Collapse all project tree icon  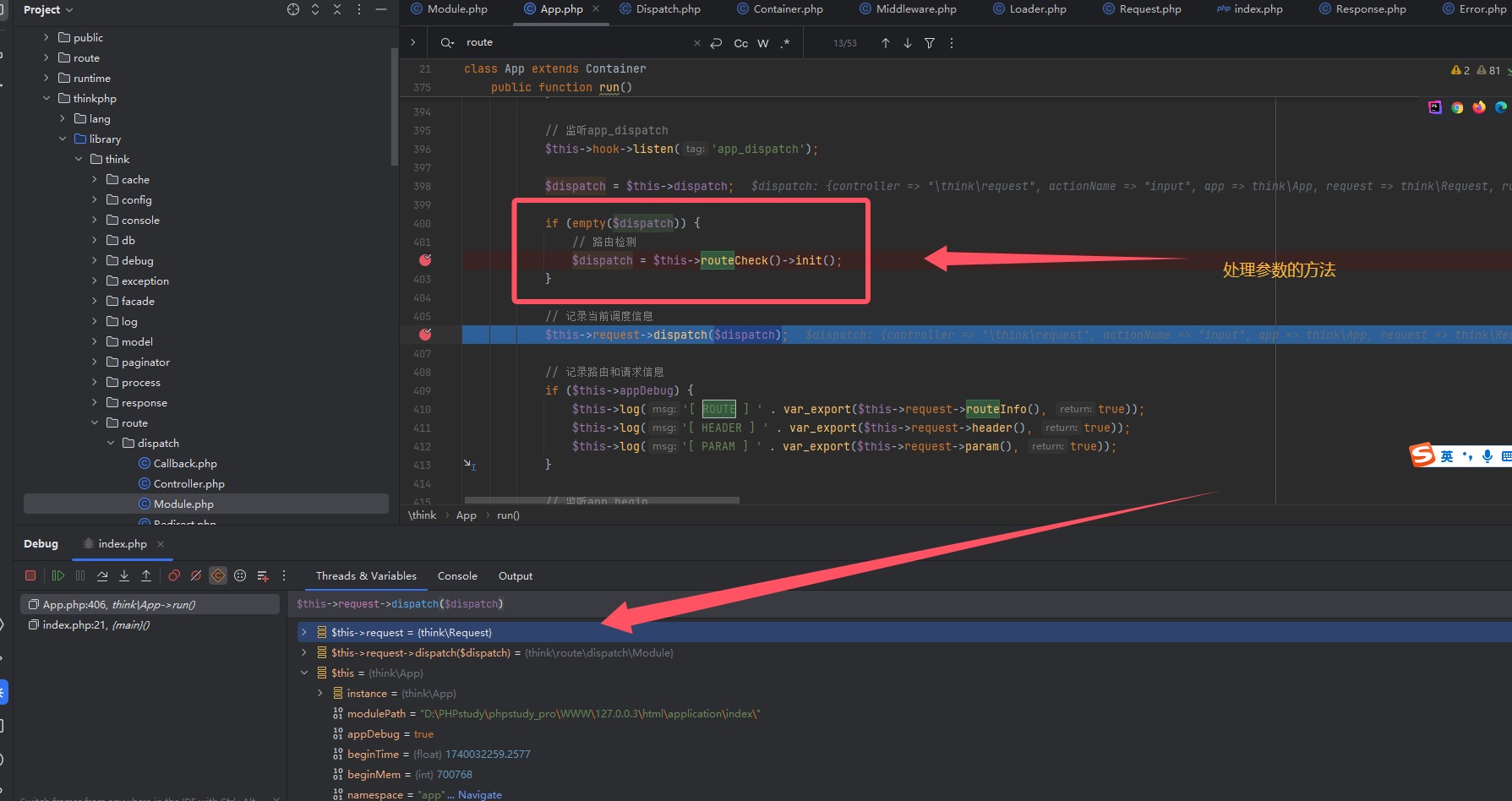coord(337,9)
